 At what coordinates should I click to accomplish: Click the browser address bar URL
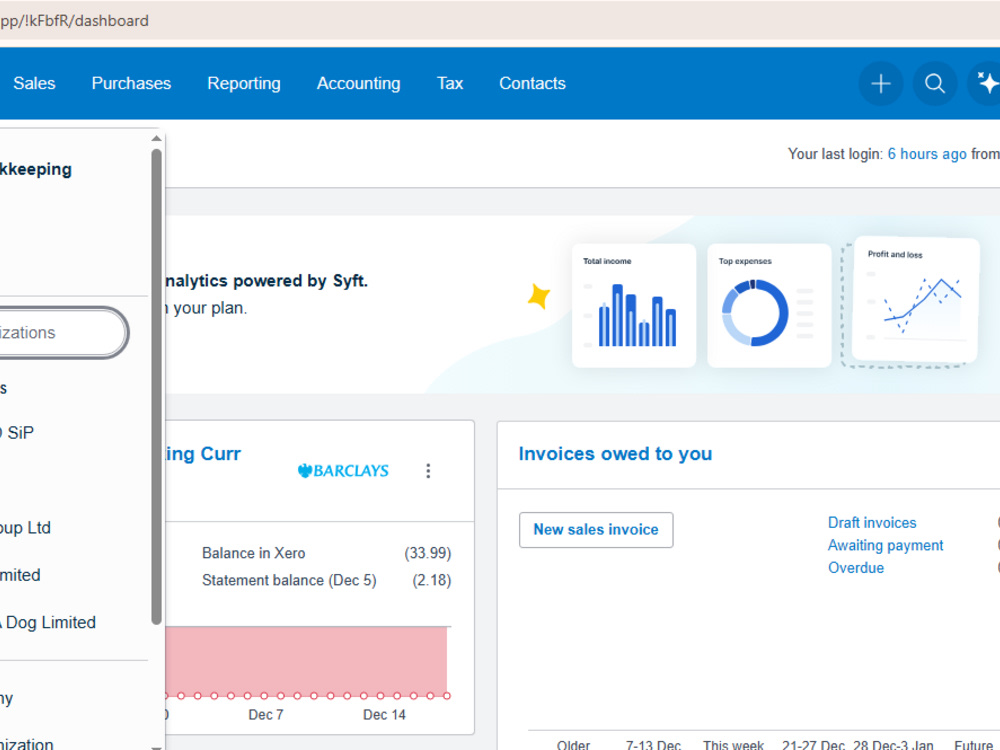pos(75,20)
